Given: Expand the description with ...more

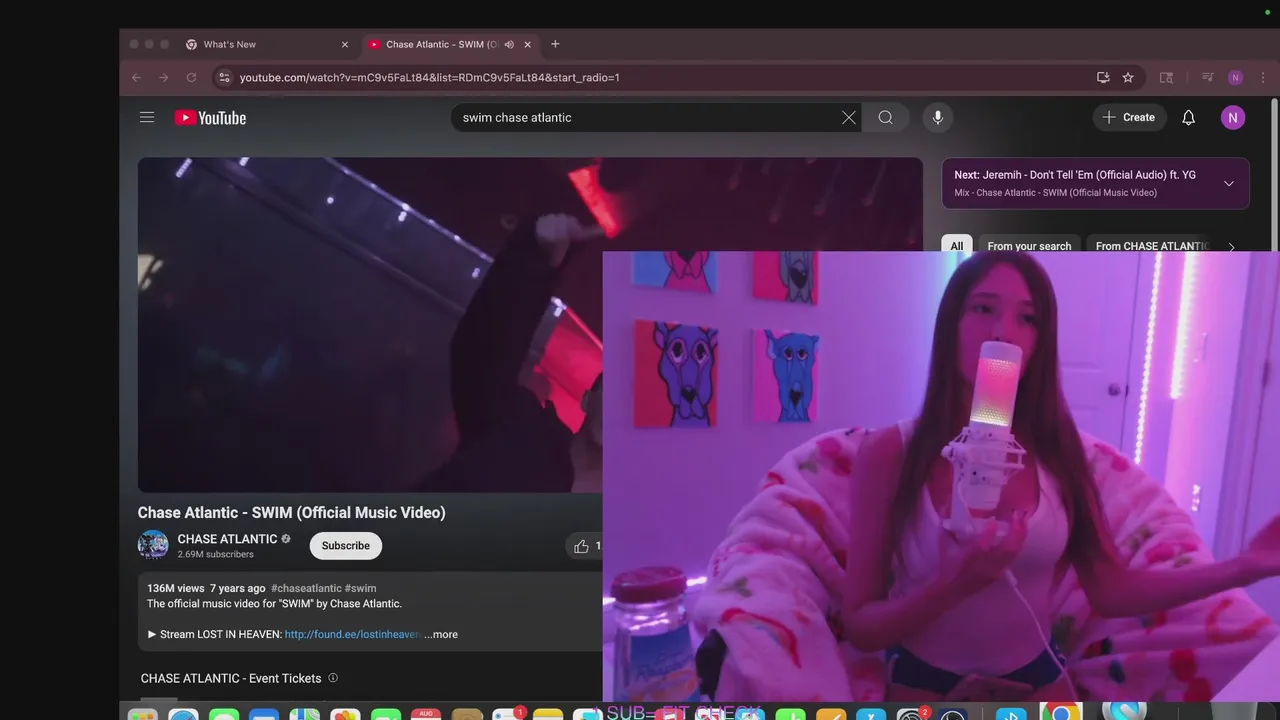Looking at the screenshot, I should click(441, 634).
